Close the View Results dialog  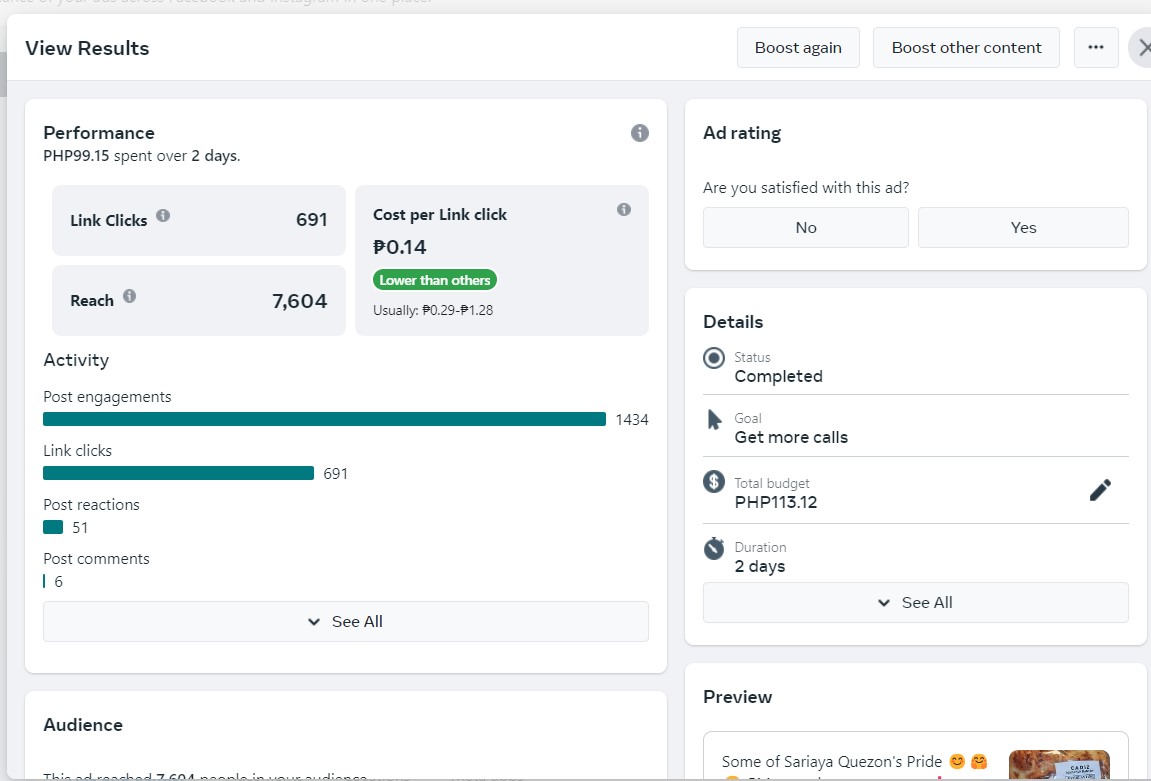coord(1142,48)
